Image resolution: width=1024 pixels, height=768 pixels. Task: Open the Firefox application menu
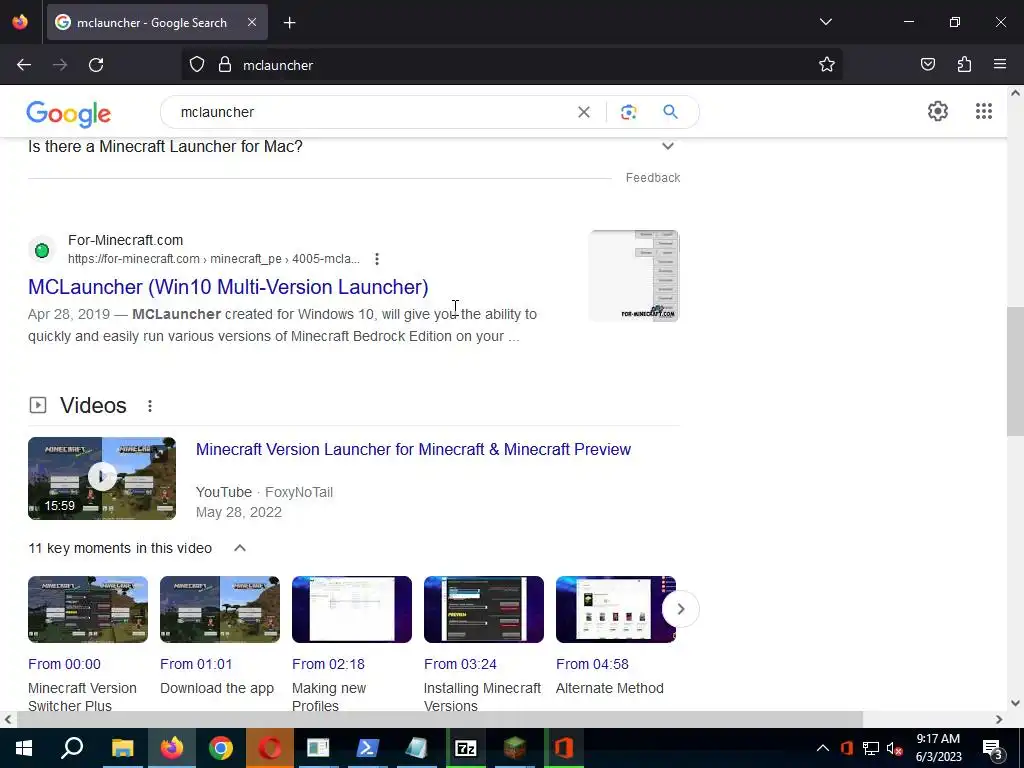[x=1000, y=65]
